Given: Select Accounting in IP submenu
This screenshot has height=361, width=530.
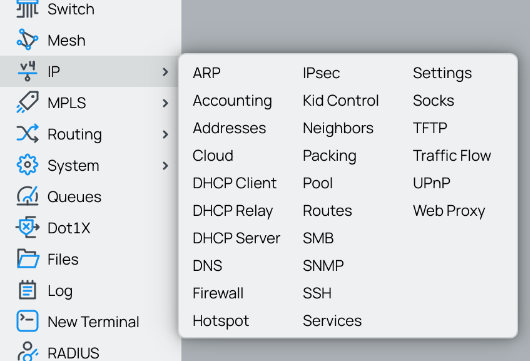Looking at the screenshot, I should [232, 101].
